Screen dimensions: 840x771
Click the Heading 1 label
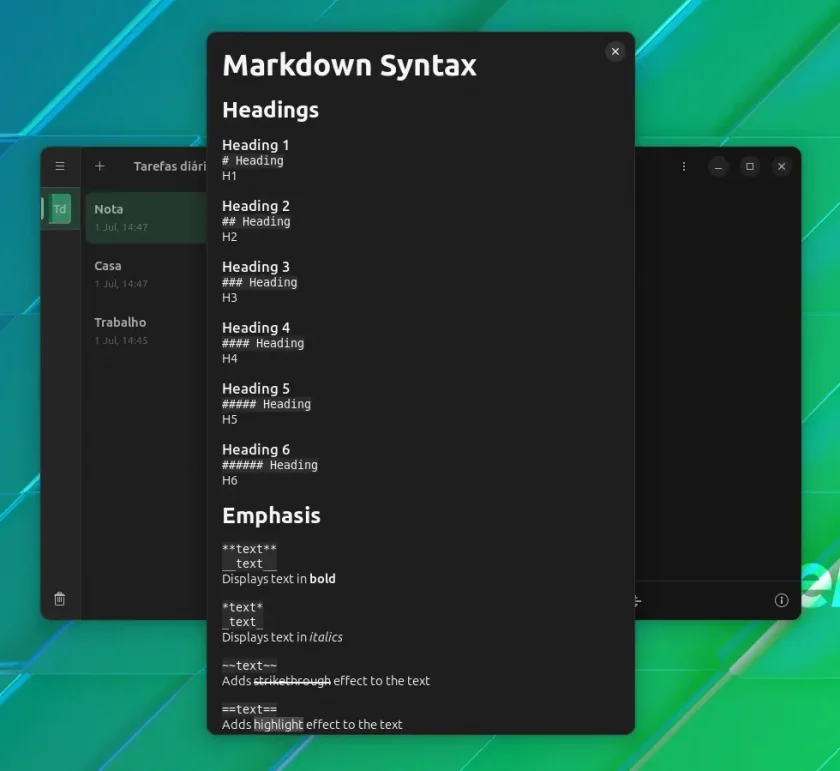pyautogui.click(x=256, y=145)
